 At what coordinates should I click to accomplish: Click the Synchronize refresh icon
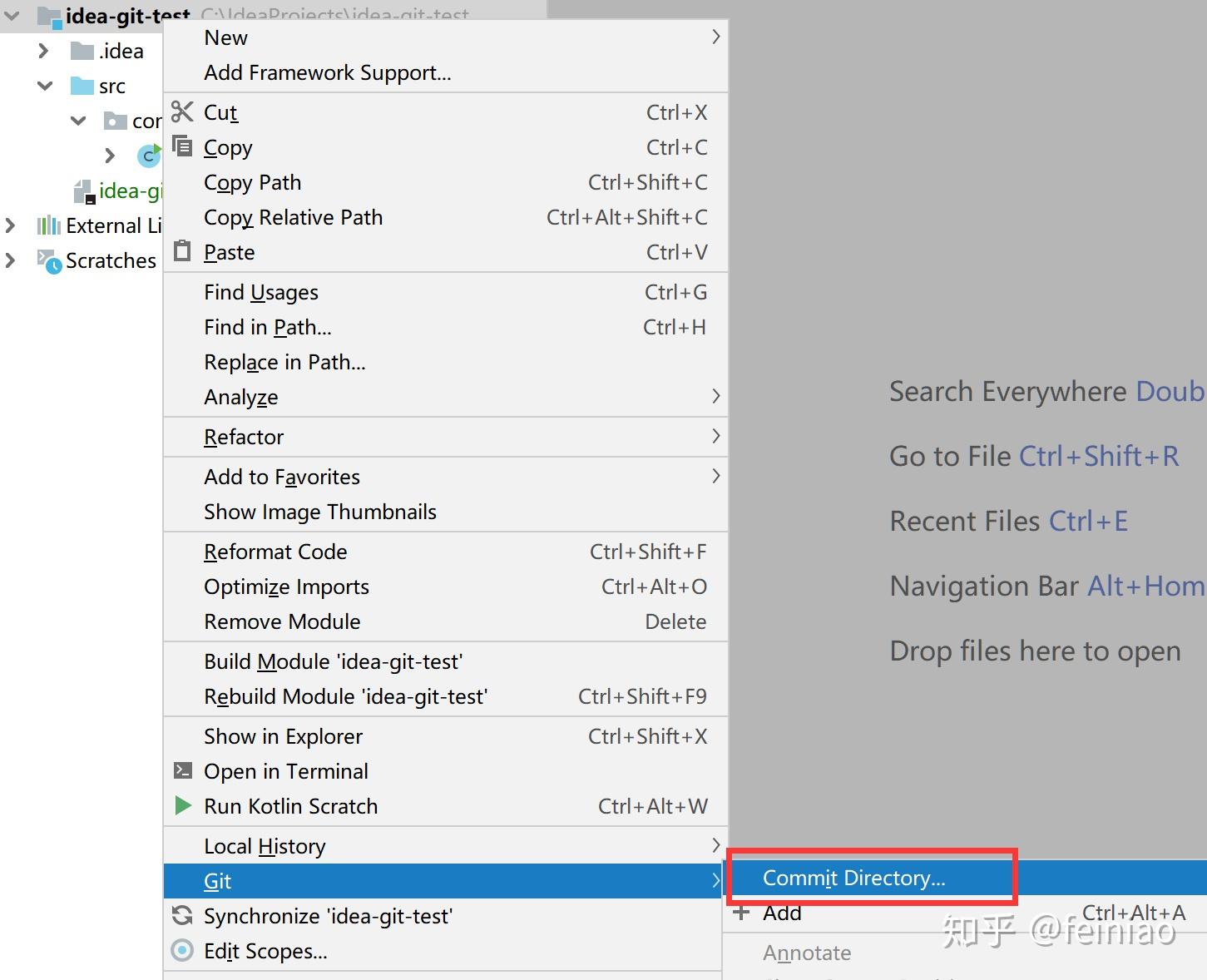182,915
